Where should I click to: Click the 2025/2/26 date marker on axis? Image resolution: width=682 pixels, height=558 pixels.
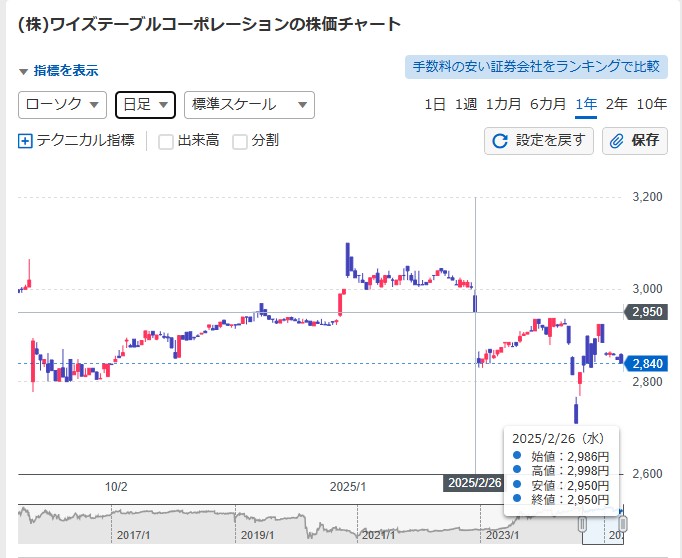(474, 483)
